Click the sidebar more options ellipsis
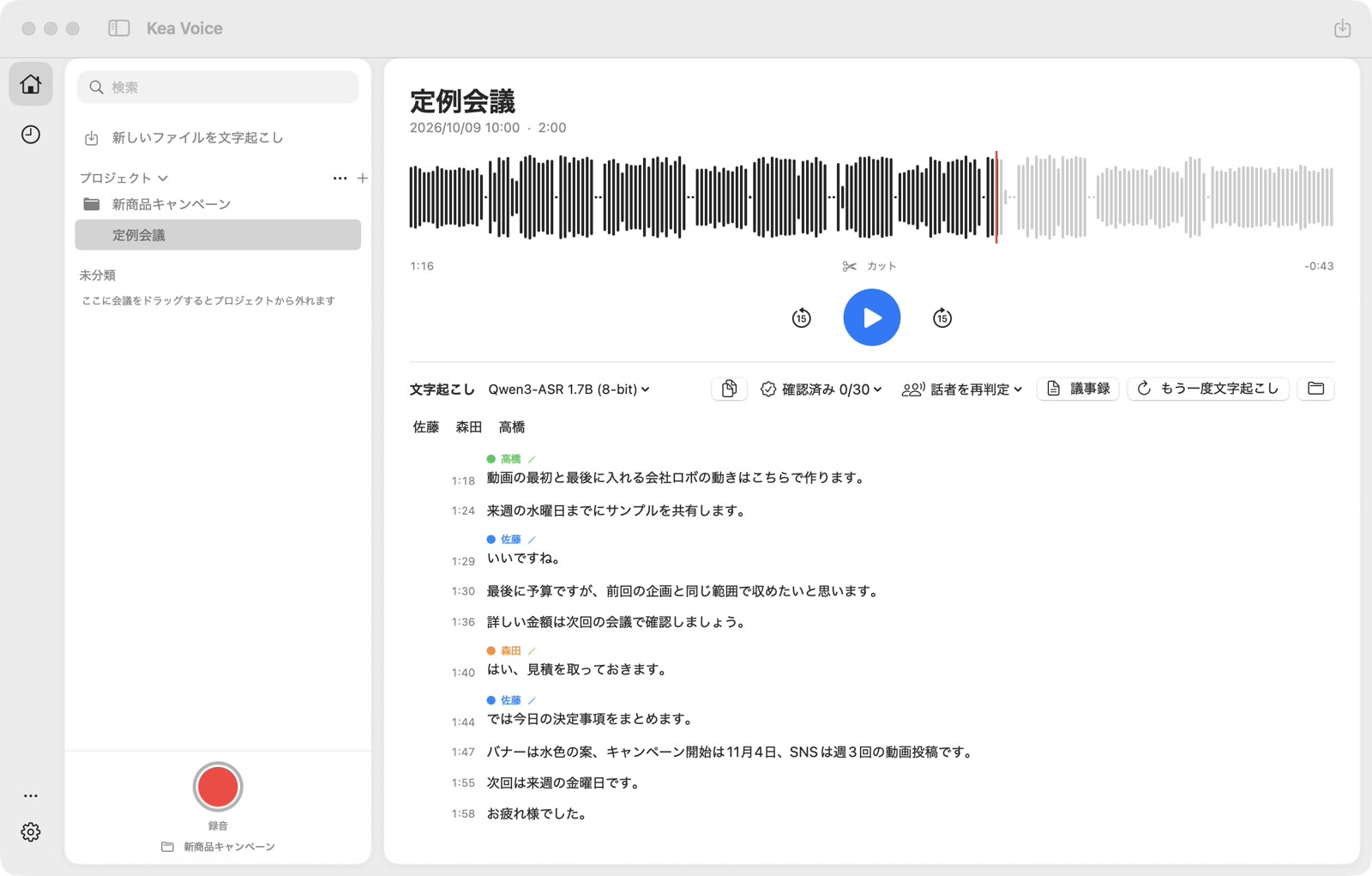Image resolution: width=1372 pixels, height=876 pixels. pos(31,795)
